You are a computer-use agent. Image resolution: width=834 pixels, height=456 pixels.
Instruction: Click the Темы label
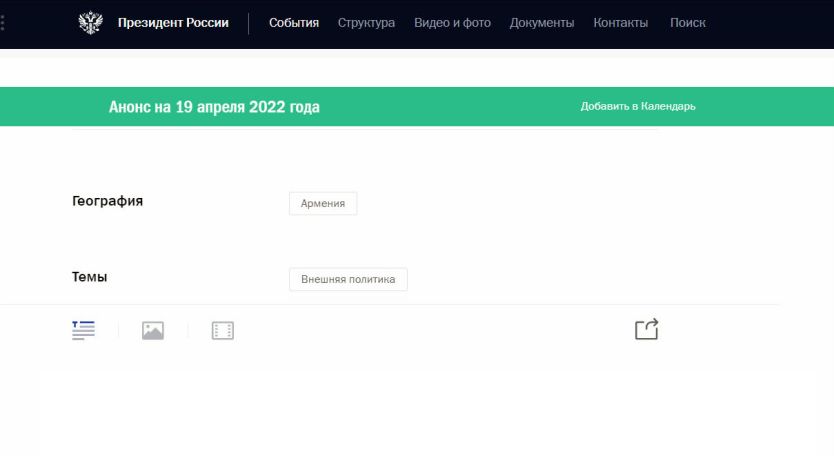point(89,277)
